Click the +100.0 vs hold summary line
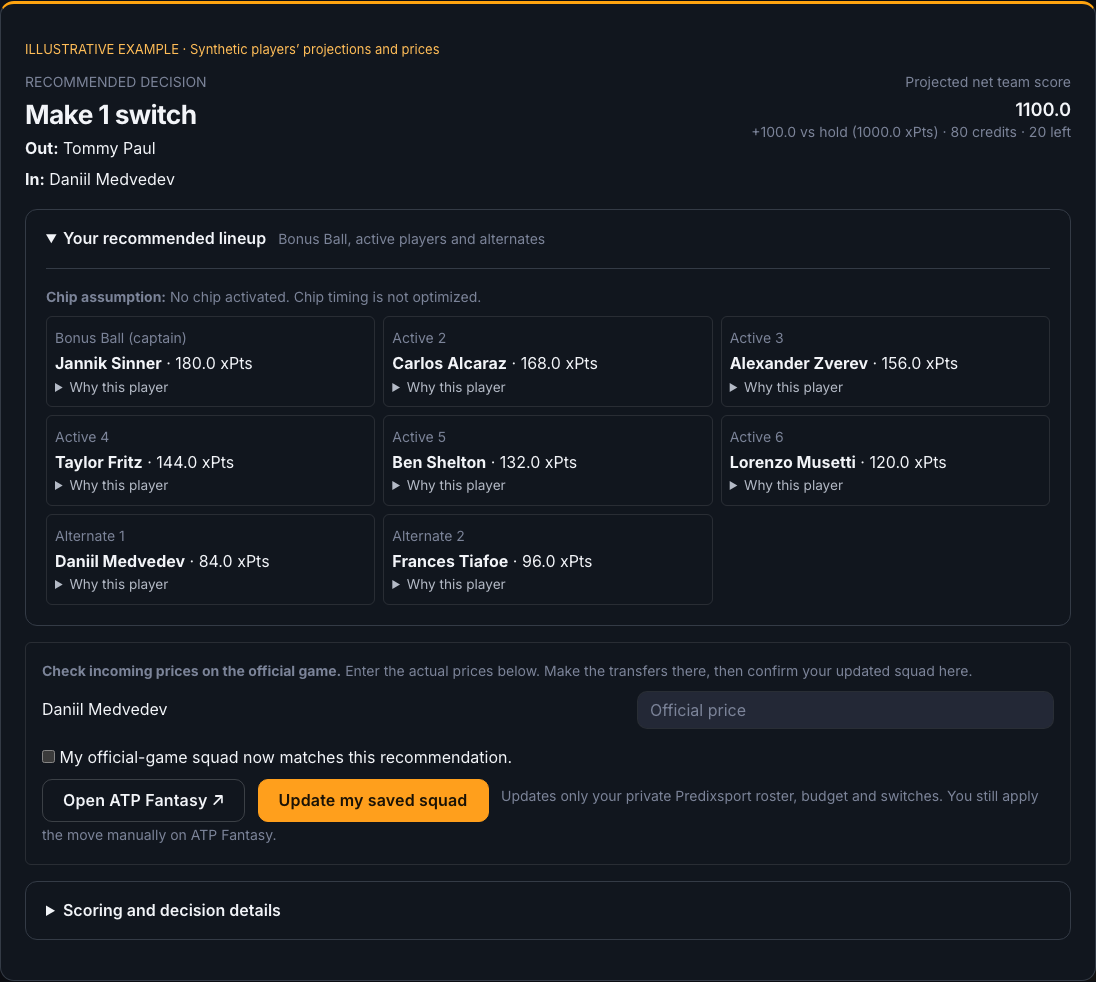Image resolution: width=1096 pixels, height=982 pixels. (x=911, y=132)
